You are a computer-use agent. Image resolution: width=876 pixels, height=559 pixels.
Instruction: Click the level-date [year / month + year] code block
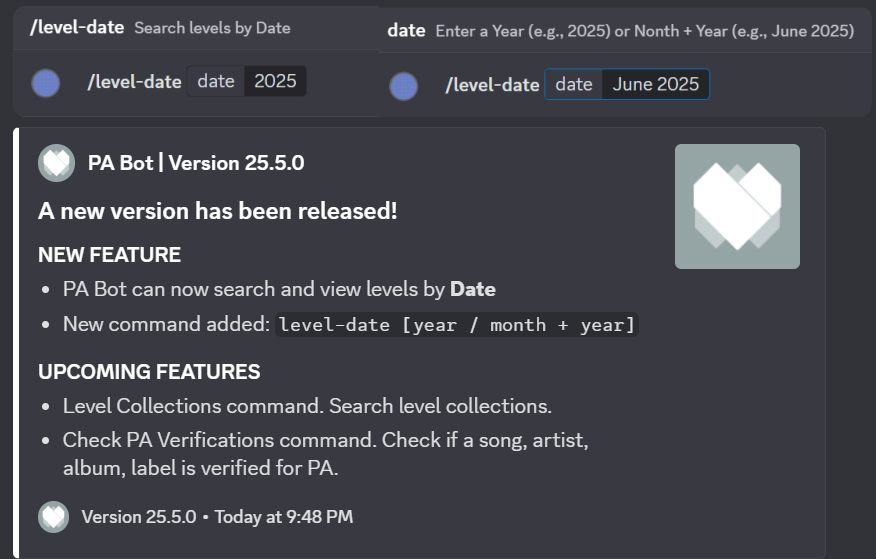pos(457,324)
